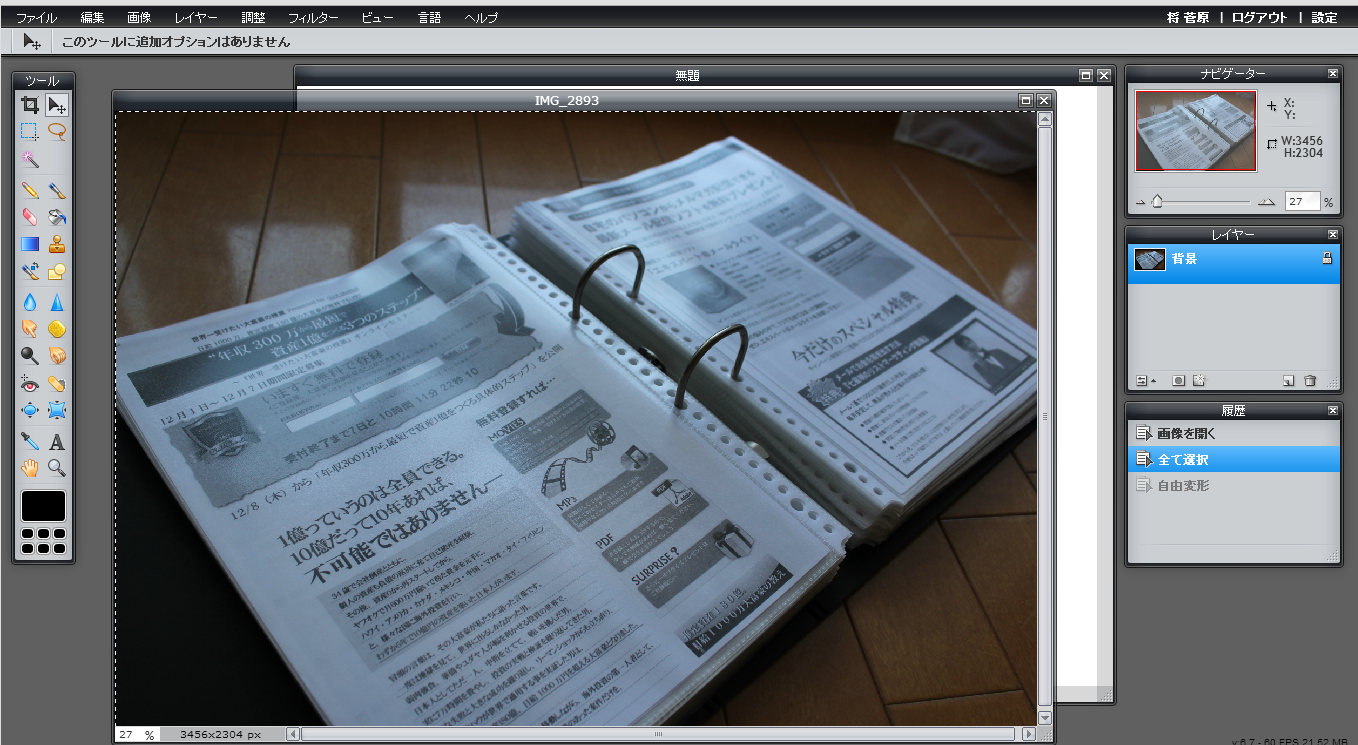Screen dimensions: 1358x745
Task: Select the Red Eye Reduction tool
Action: click(x=30, y=383)
